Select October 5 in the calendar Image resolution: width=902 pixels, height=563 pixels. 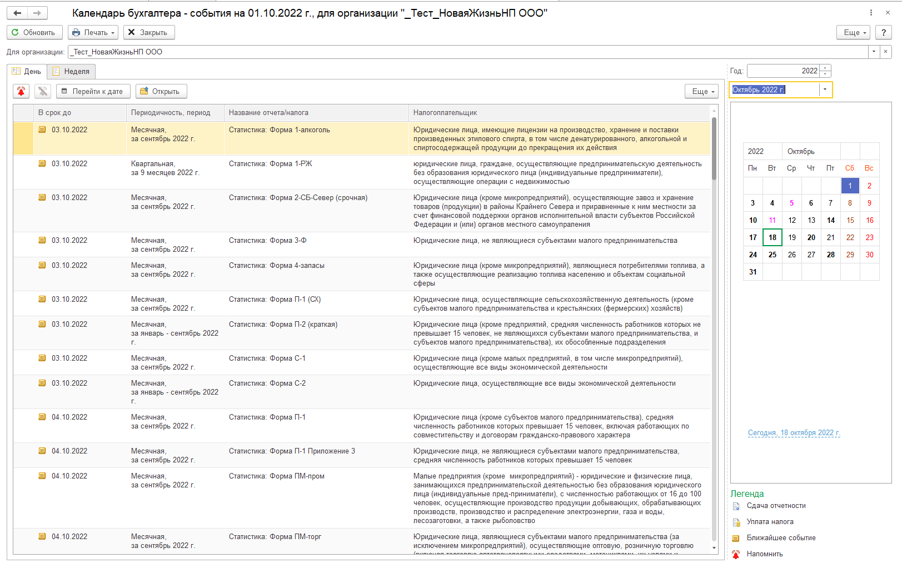pos(792,203)
